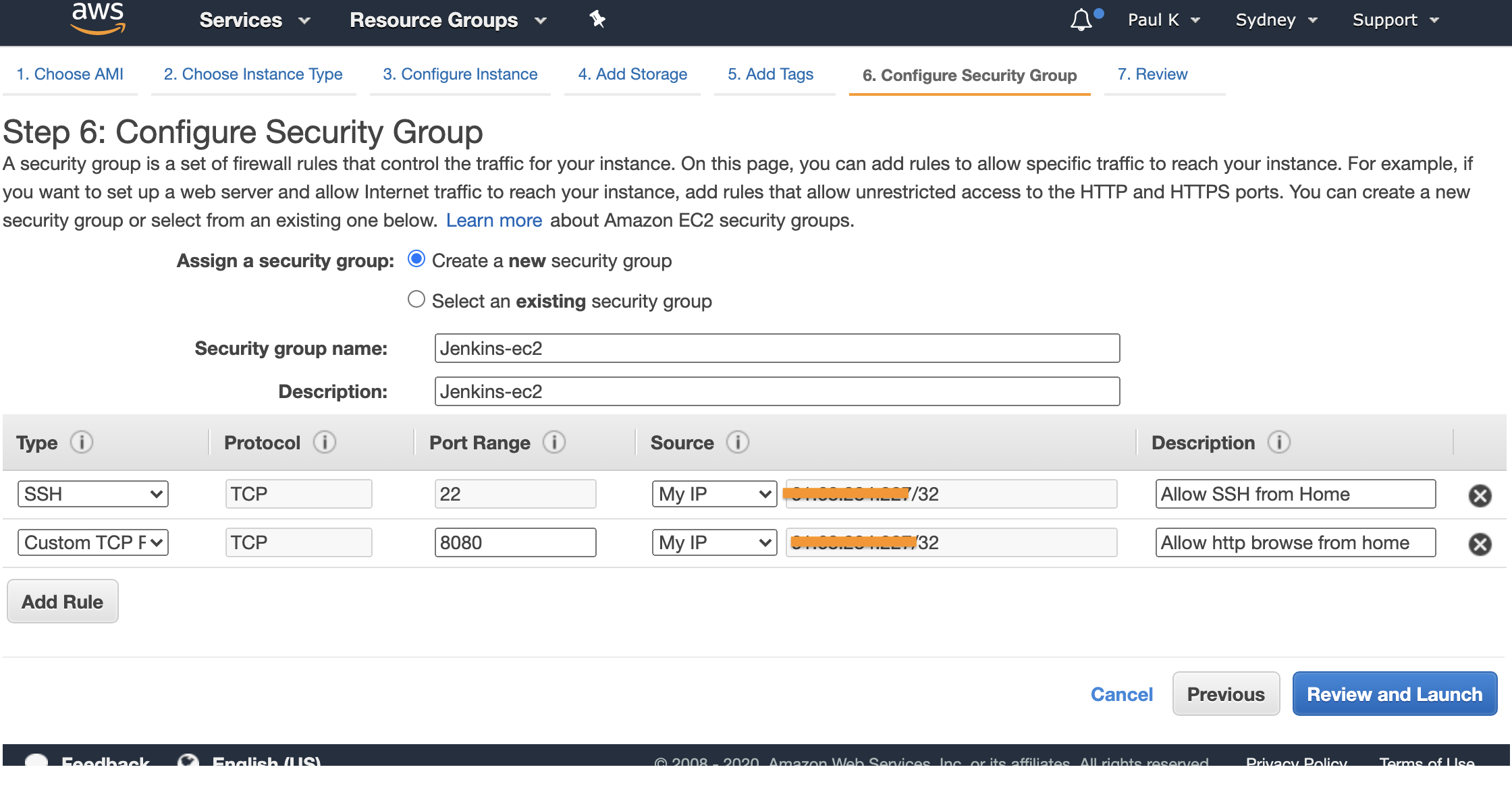Click English (US) language selector

click(267, 761)
